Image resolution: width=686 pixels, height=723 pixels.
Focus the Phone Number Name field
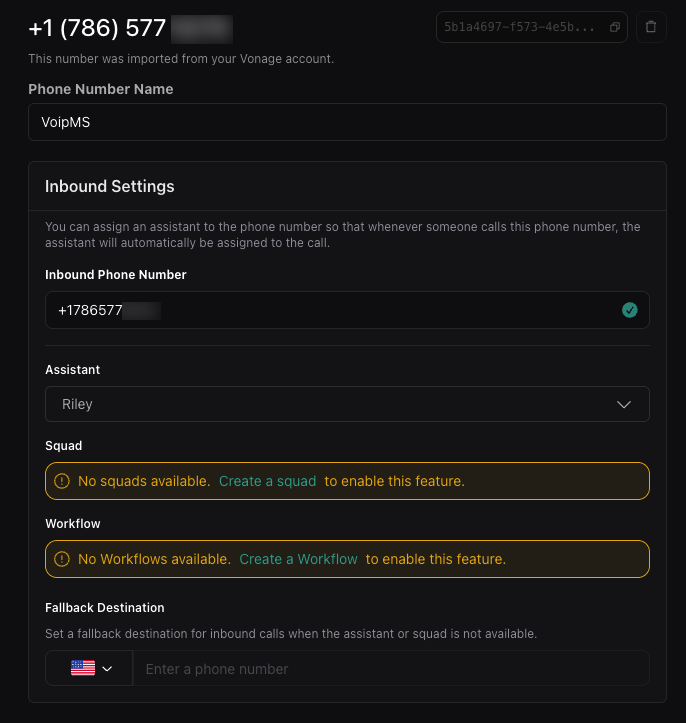coord(347,122)
